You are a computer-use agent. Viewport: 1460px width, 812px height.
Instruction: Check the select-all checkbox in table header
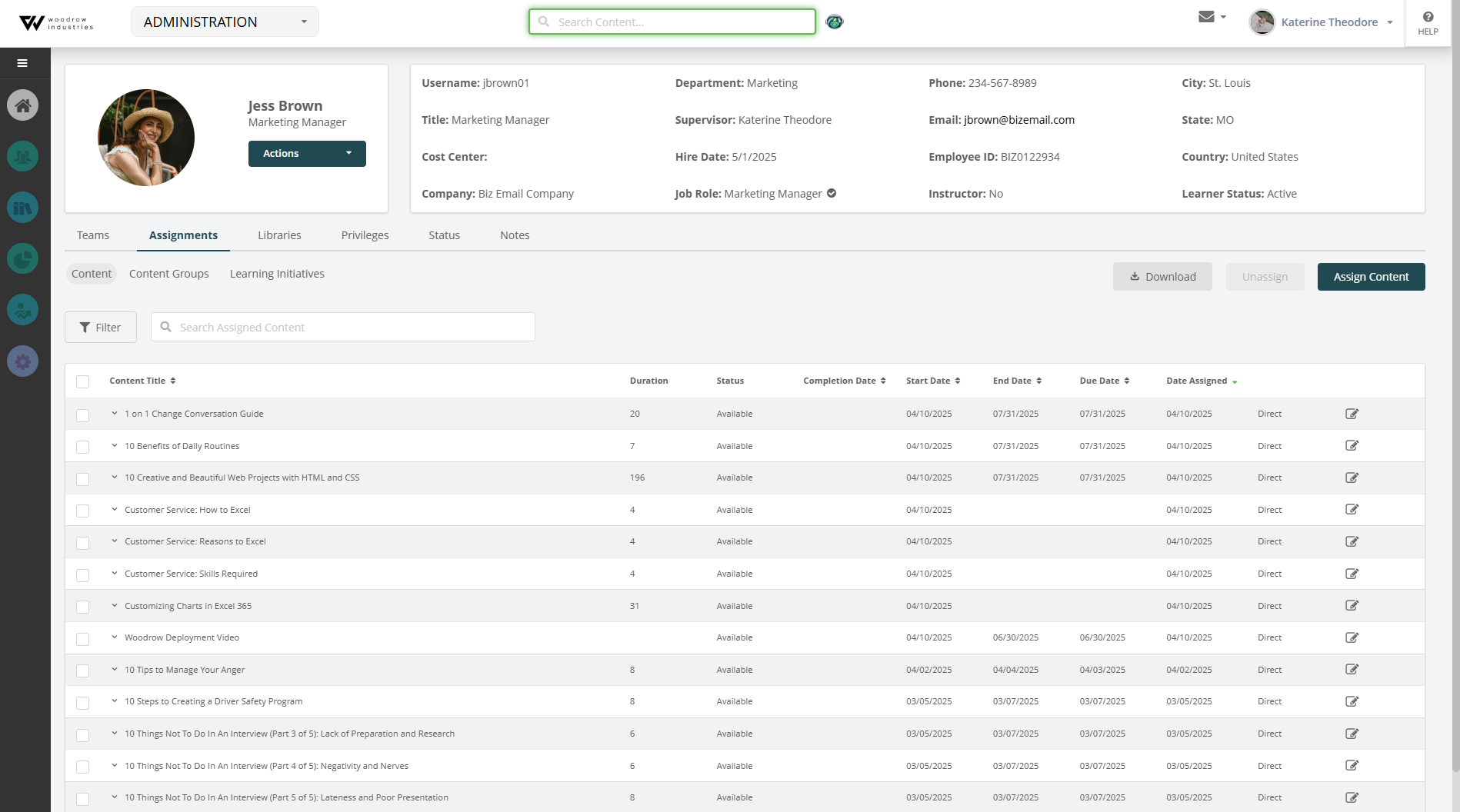(x=82, y=381)
